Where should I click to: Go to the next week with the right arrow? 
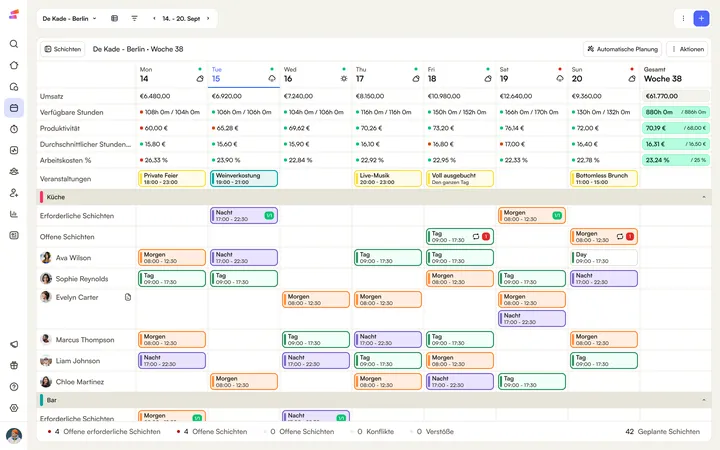[x=208, y=18]
